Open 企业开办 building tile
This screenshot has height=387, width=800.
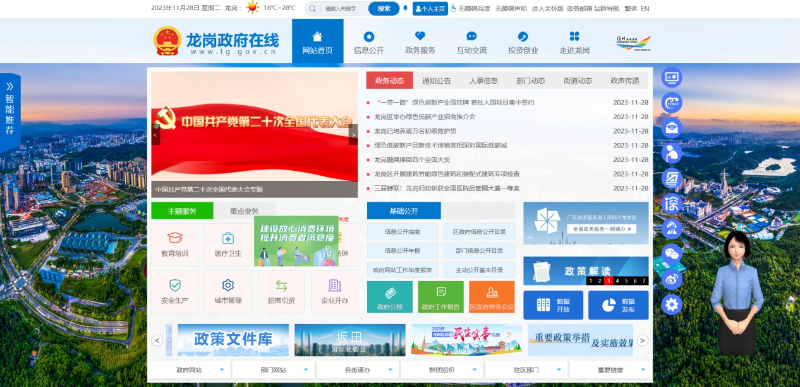point(335,292)
